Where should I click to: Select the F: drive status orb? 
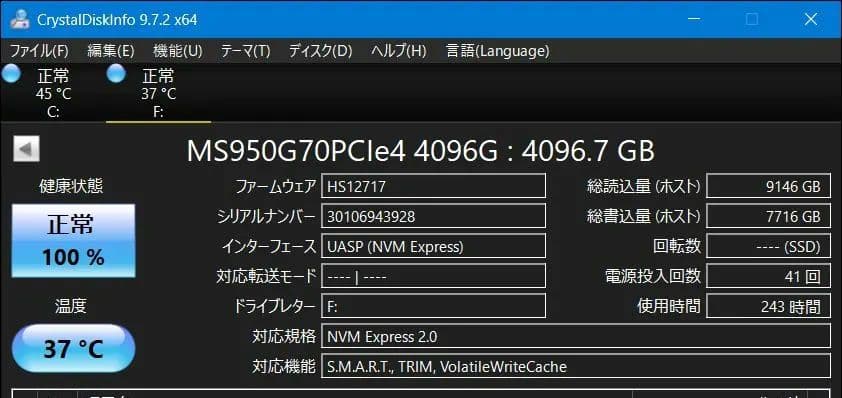pos(116,74)
